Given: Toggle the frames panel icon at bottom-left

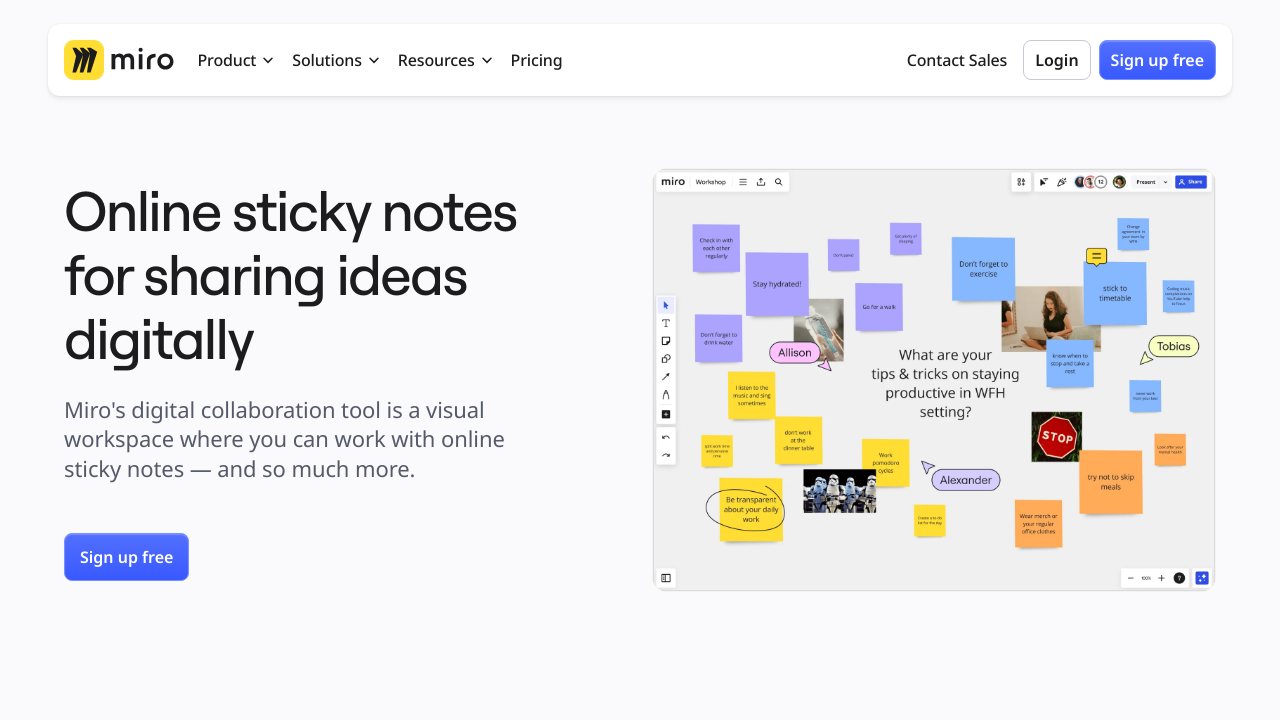Looking at the screenshot, I should pos(666,578).
